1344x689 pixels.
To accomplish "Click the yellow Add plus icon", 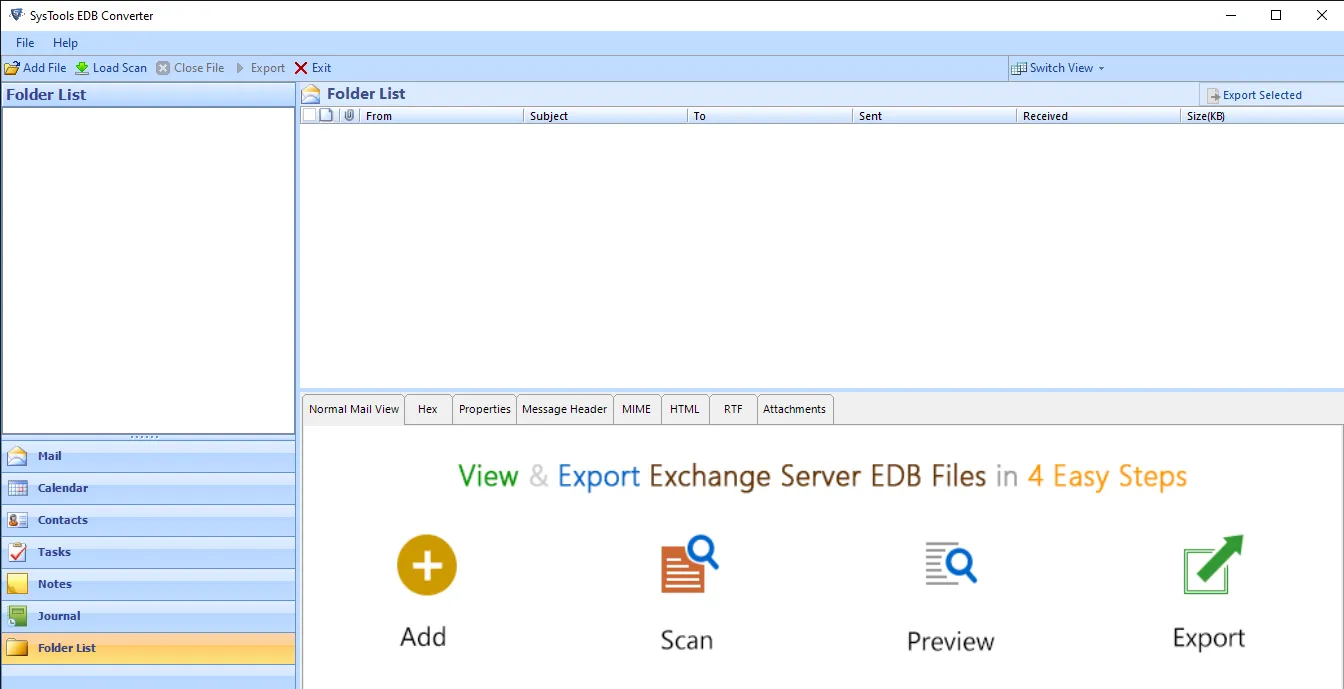I will [x=426, y=565].
